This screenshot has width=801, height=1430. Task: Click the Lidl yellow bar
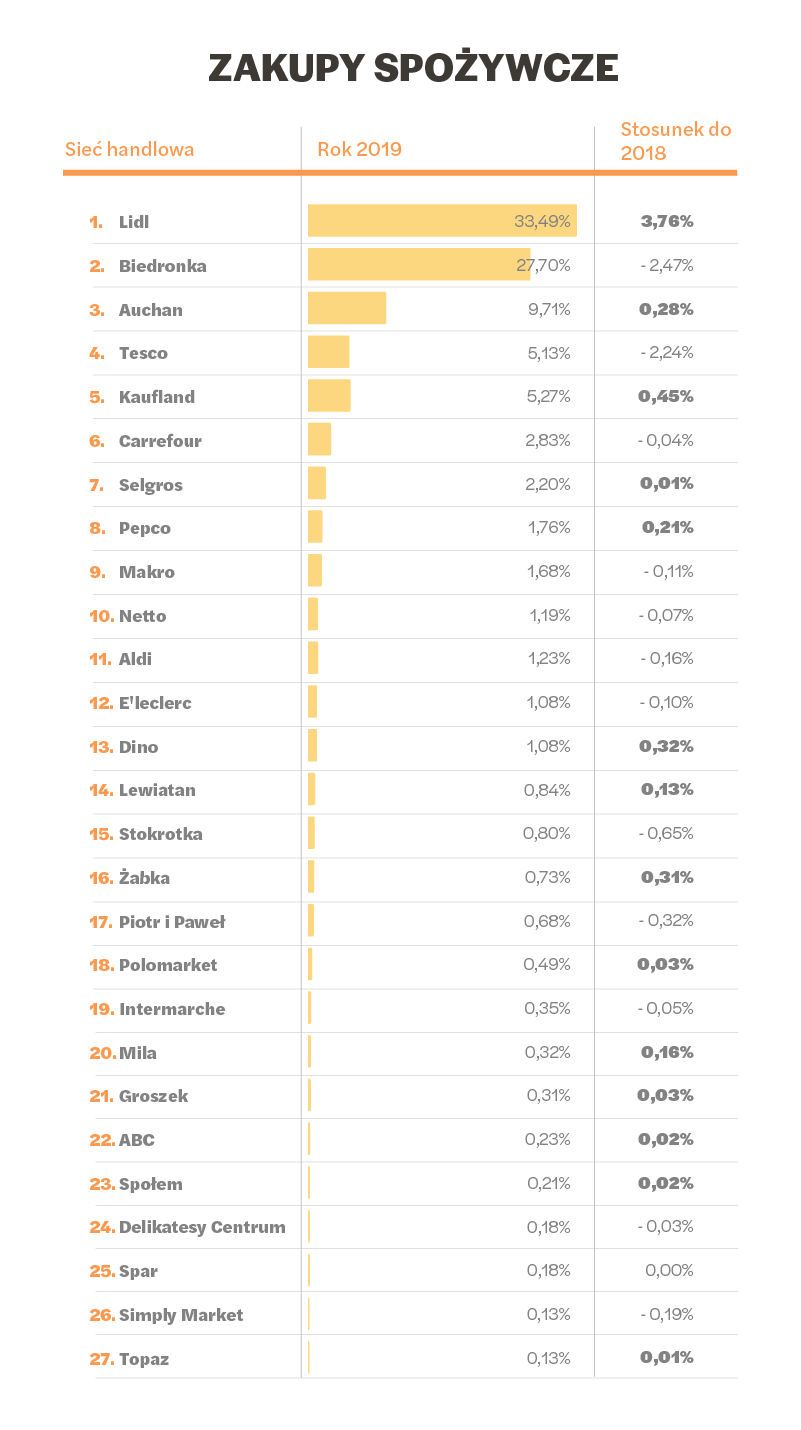pyautogui.click(x=441, y=221)
